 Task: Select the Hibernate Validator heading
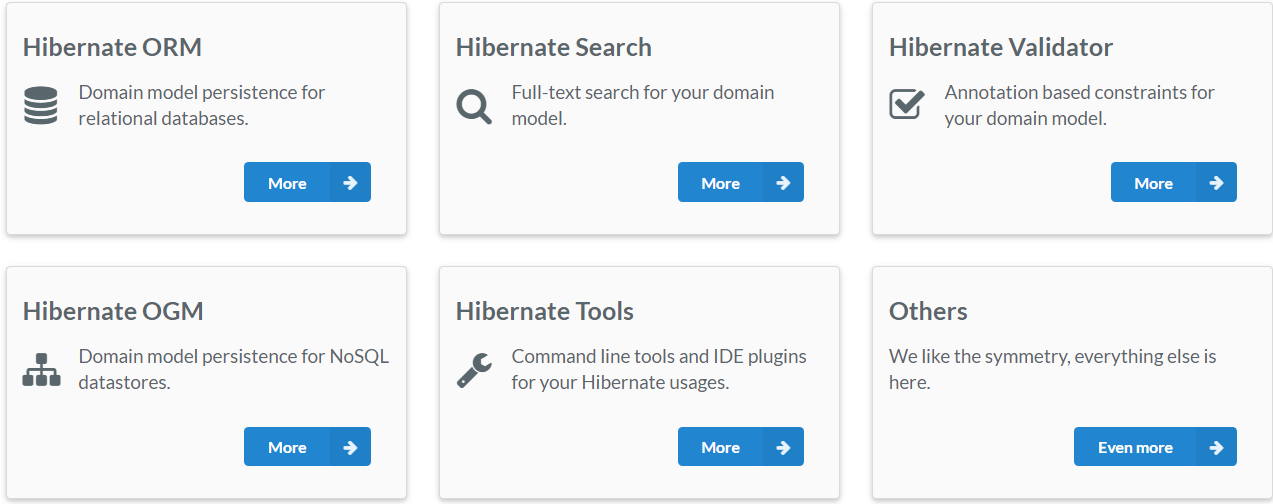pyautogui.click(x=1001, y=47)
